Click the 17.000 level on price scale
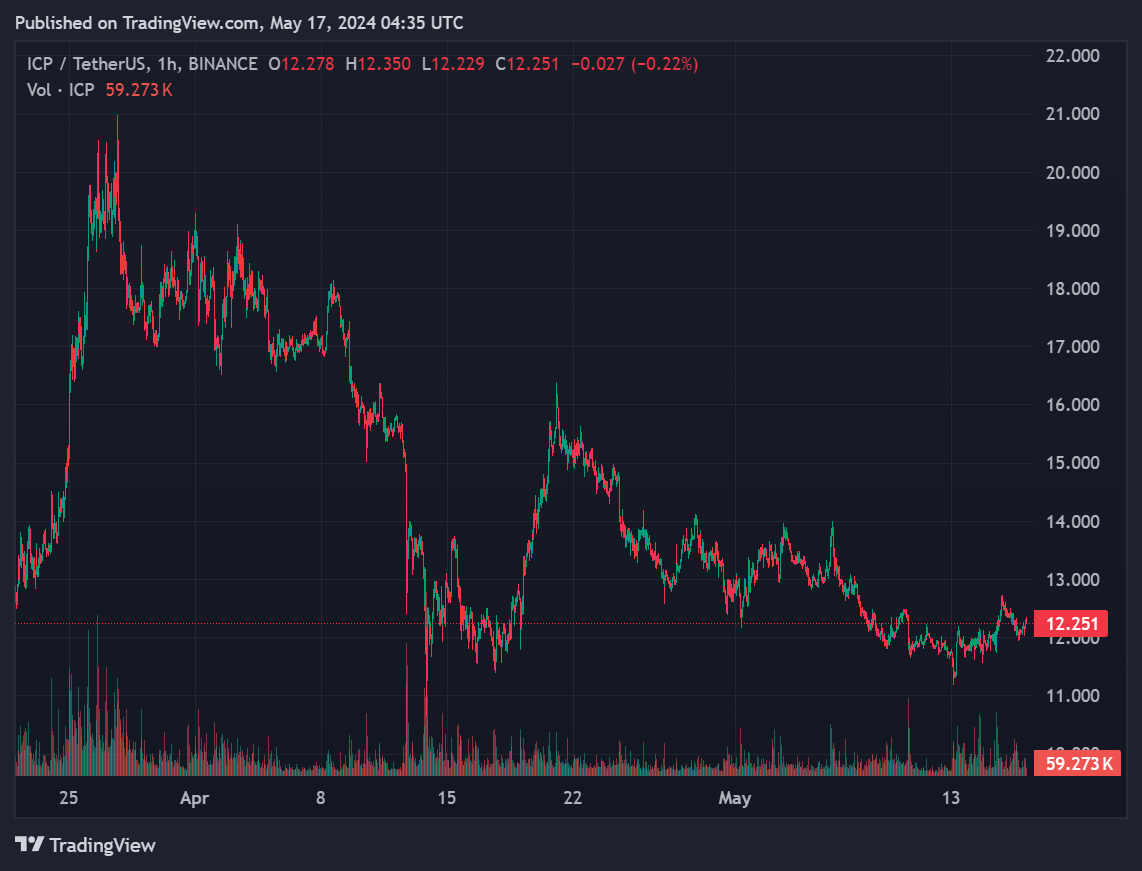Screen dimensions: 1142x871 point(1072,347)
